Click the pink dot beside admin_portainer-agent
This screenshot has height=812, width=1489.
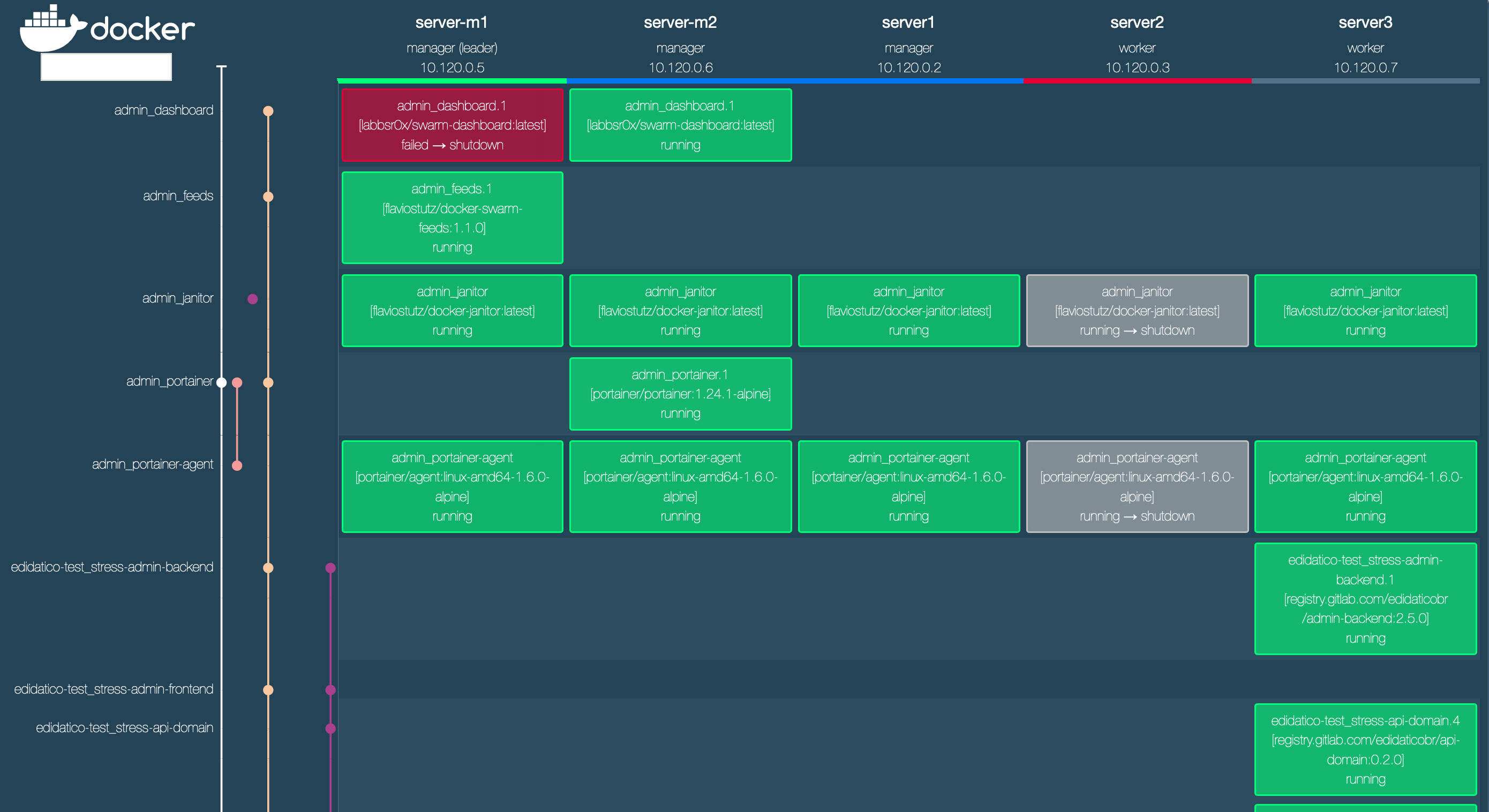[x=238, y=464]
